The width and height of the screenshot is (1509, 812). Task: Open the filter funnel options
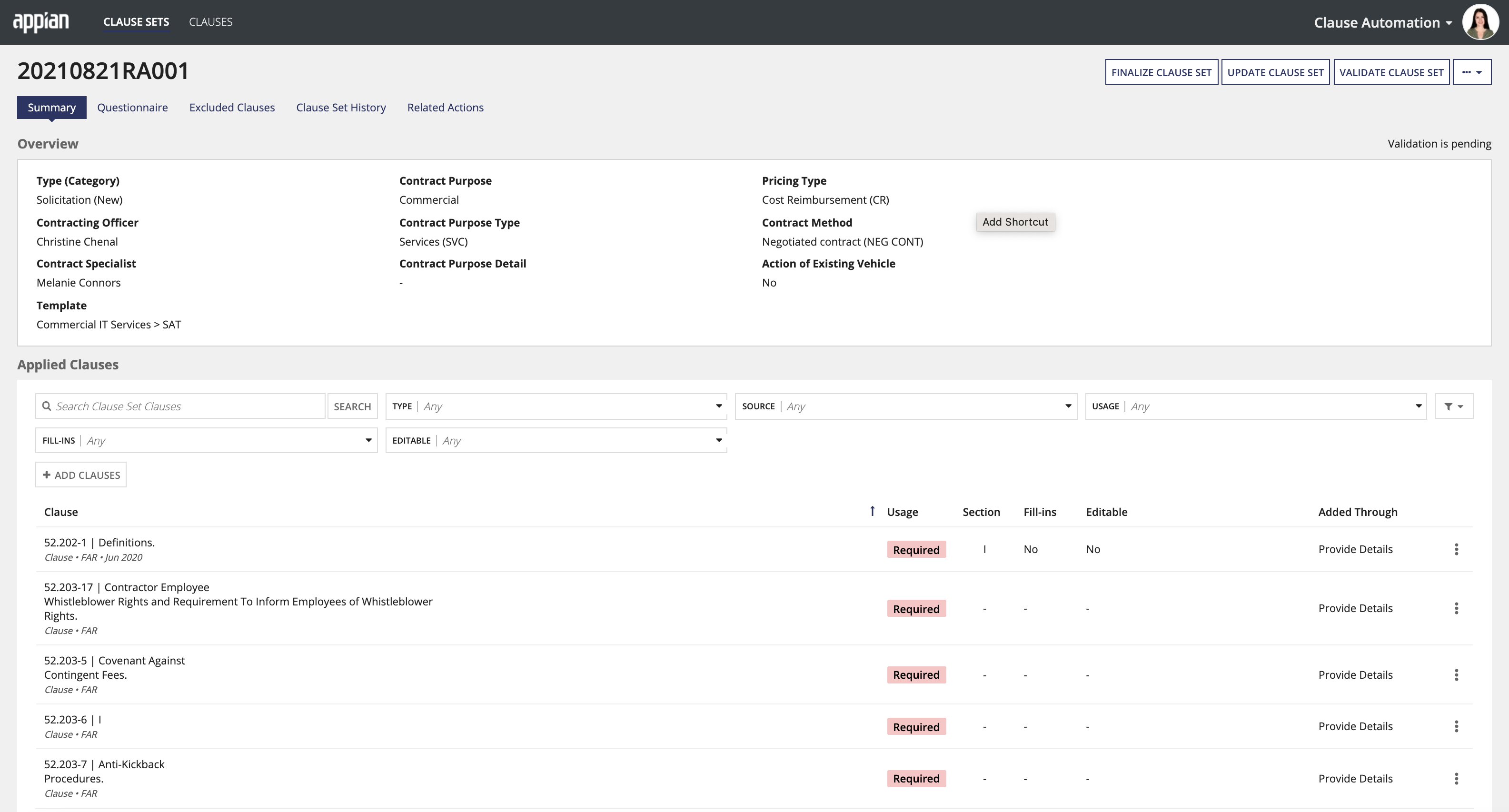pos(1453,406)
